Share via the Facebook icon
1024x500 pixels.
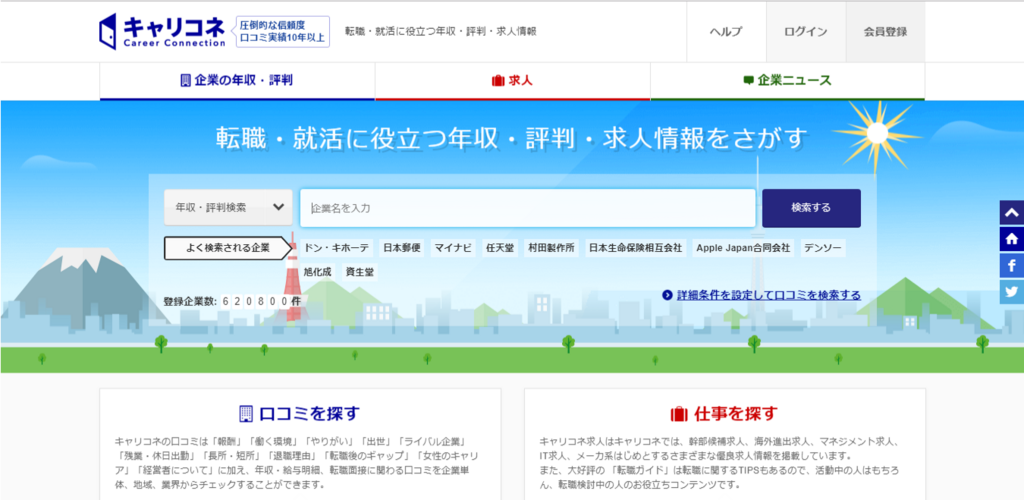point(1012,266)
